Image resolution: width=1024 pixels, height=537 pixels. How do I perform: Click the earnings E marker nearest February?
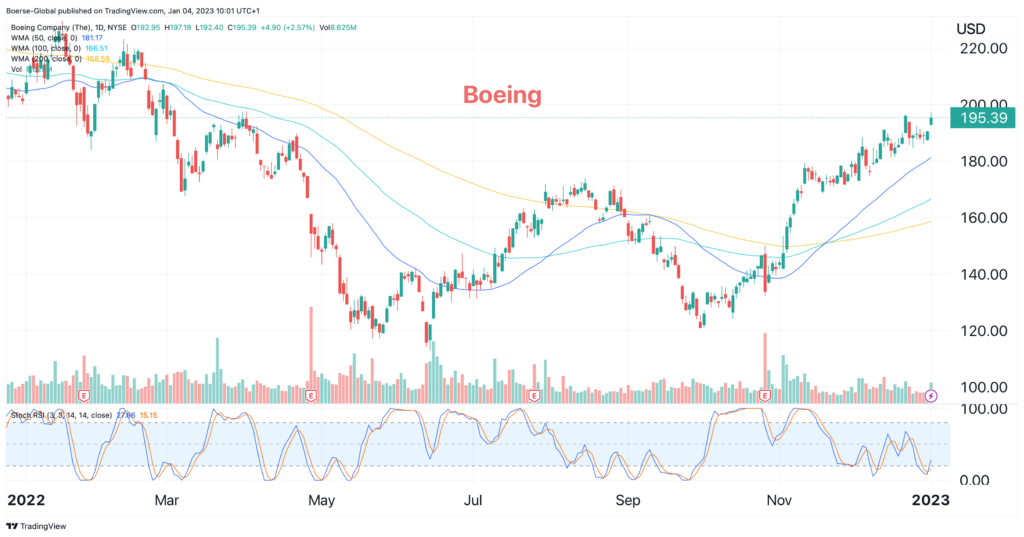84,396
